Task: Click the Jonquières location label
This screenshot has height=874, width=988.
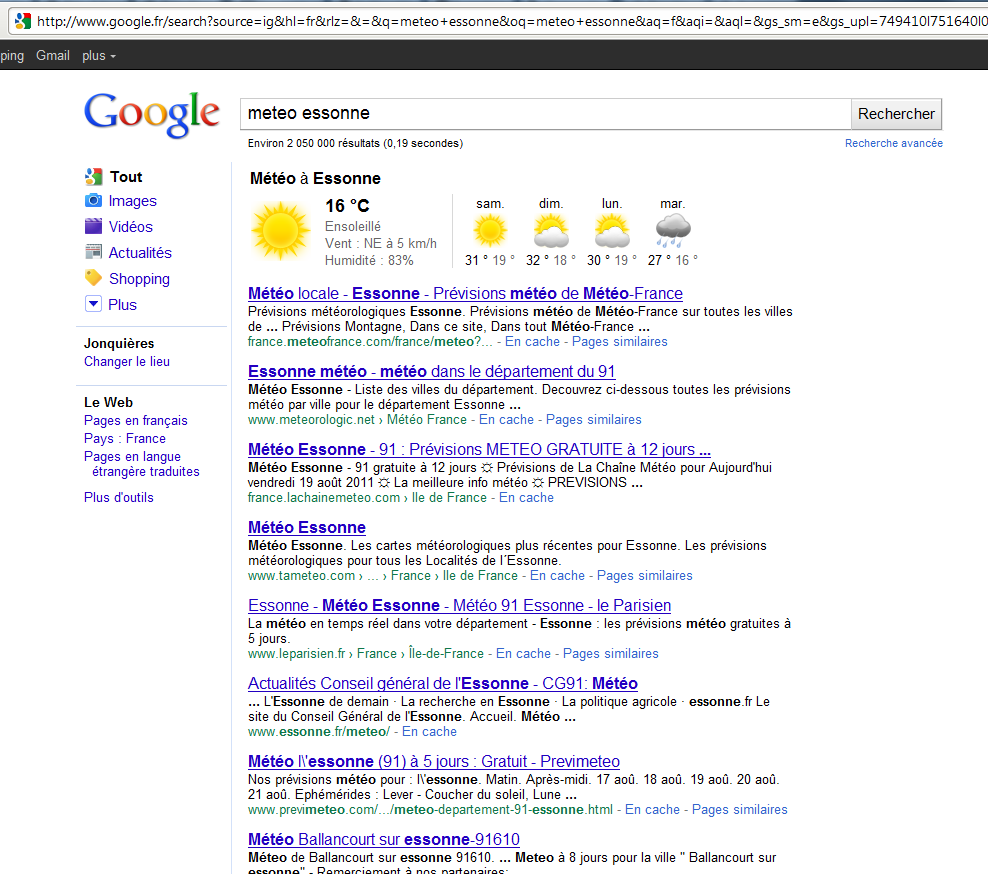Action: [119, 343]
